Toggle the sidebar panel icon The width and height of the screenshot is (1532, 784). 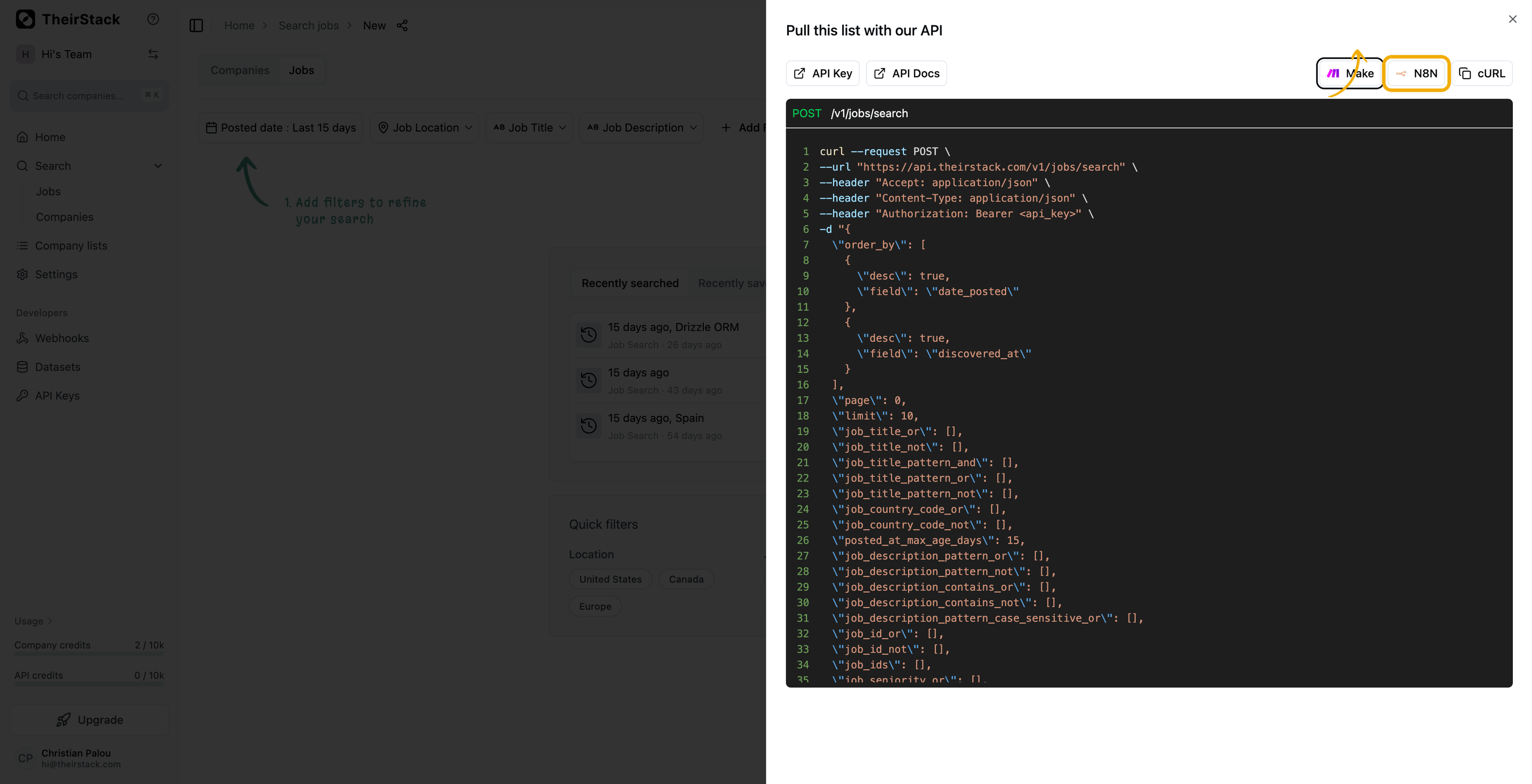pos(196,25)
